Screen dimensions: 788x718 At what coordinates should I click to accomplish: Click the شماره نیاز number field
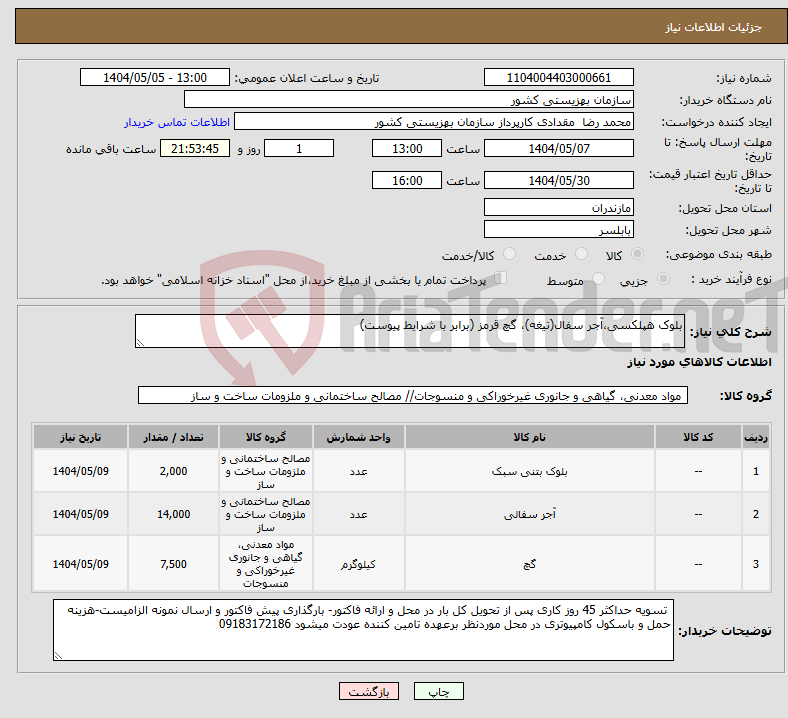tap(558, 77)
